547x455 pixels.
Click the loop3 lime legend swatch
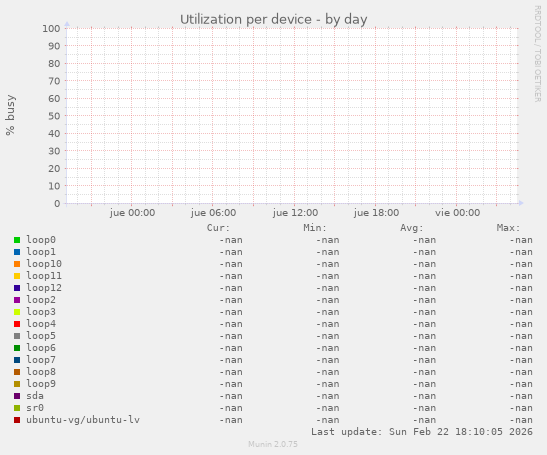[17, 312]
